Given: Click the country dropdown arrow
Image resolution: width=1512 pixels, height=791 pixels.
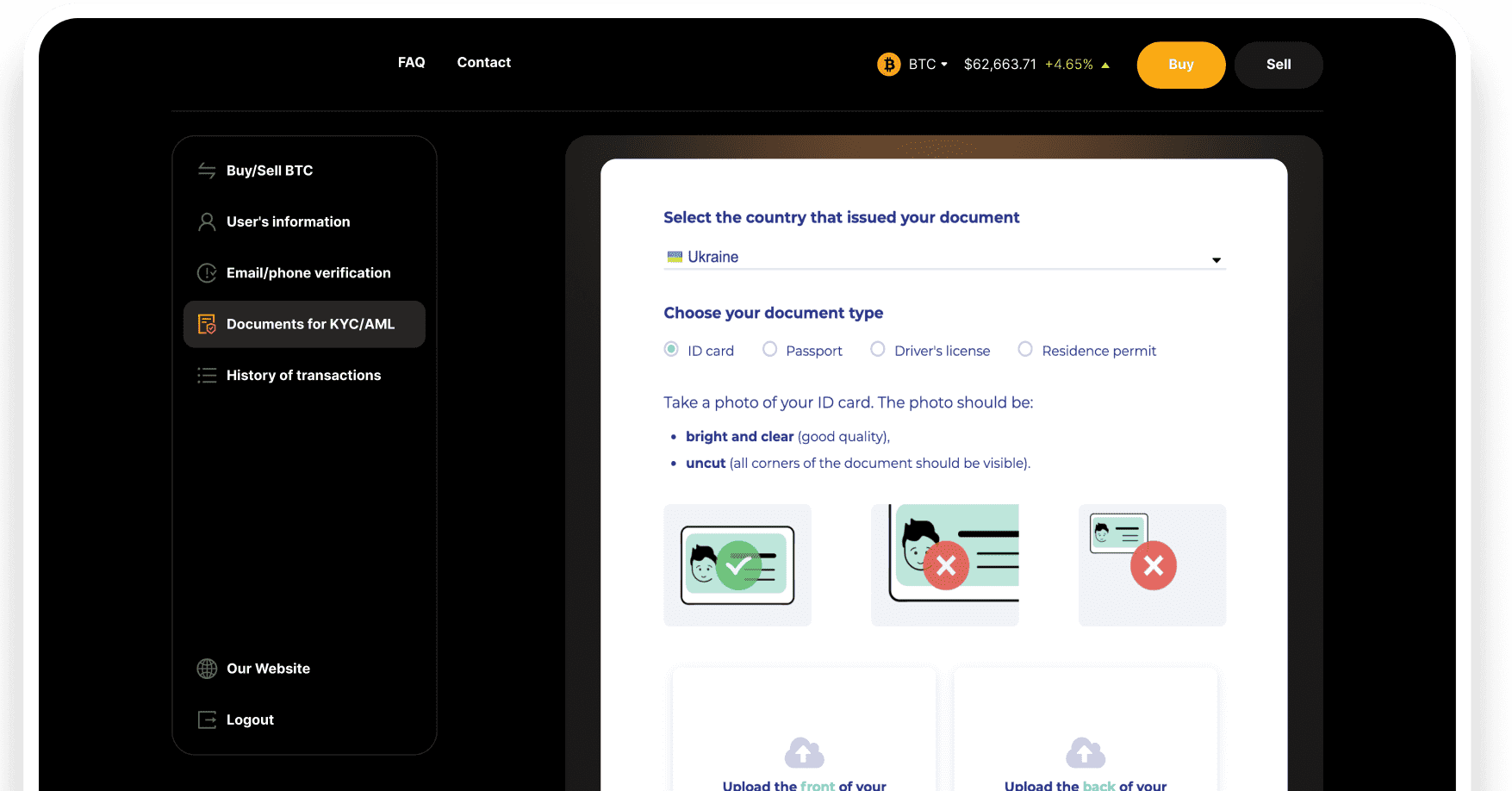Looking at the screenshot, I should (1216, 260).
